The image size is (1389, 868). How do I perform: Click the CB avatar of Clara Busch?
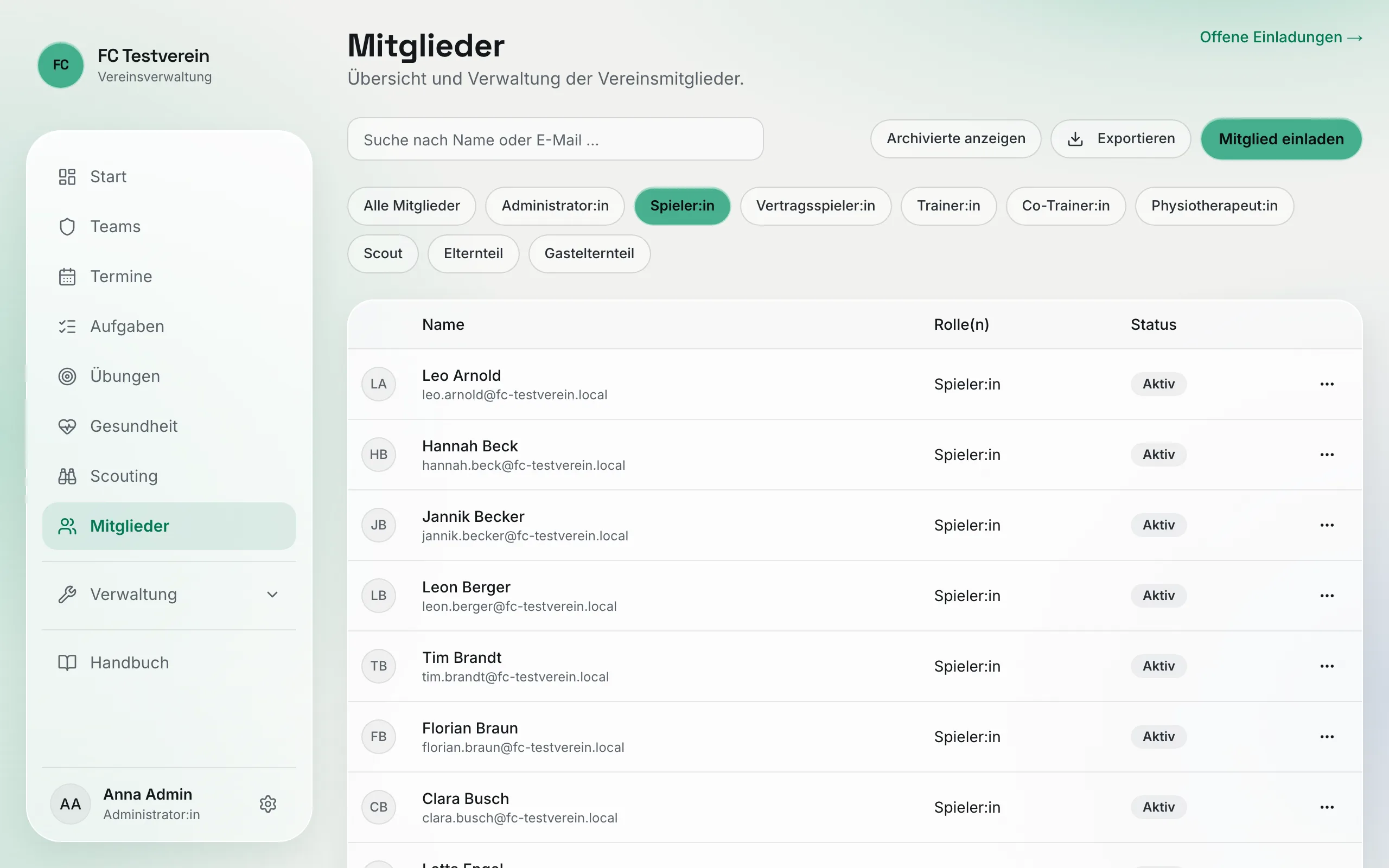click(x=378, y=807)
